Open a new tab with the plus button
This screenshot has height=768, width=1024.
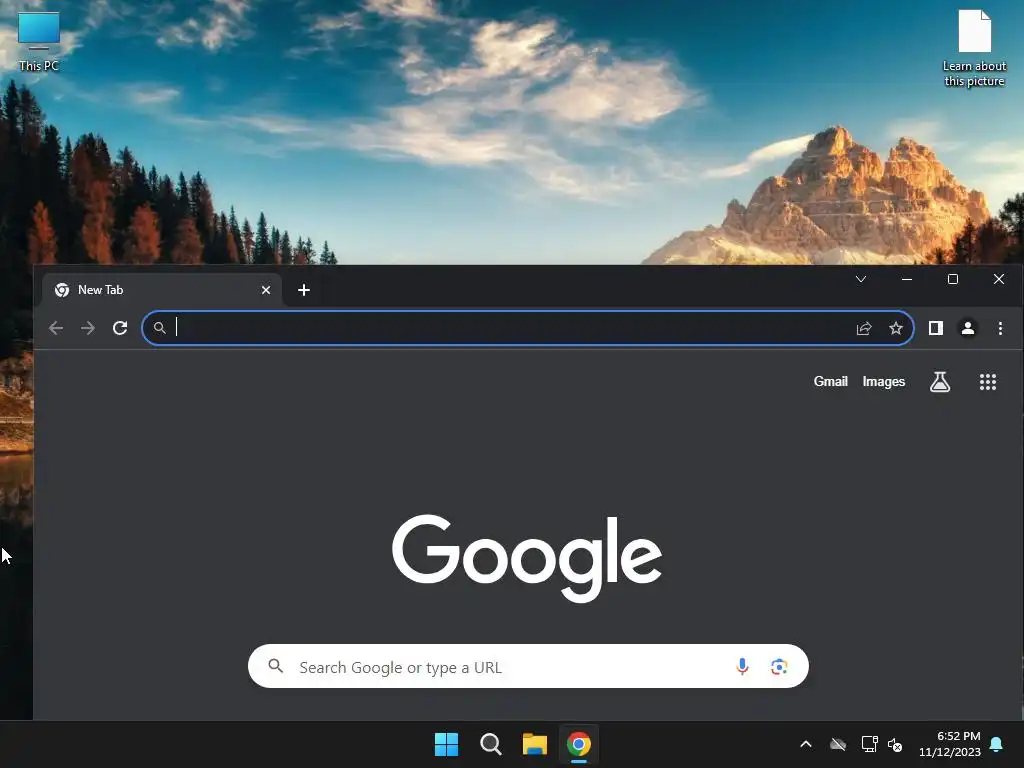tap(304, 290)
